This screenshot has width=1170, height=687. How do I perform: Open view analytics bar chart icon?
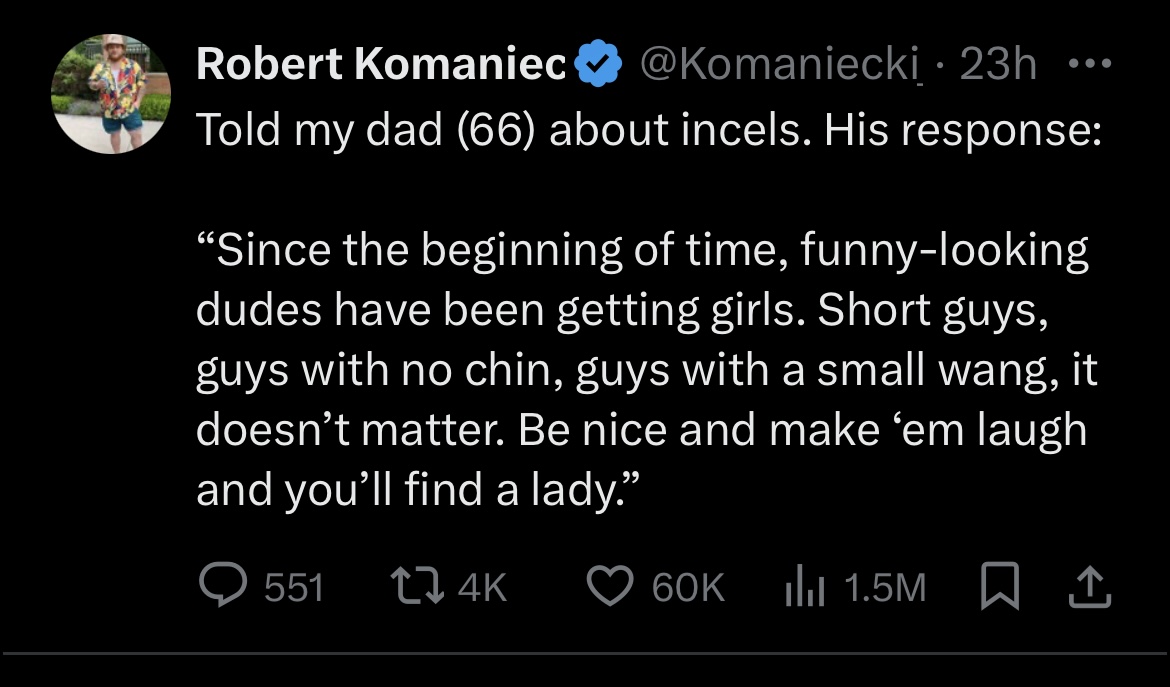click(802, 587)
